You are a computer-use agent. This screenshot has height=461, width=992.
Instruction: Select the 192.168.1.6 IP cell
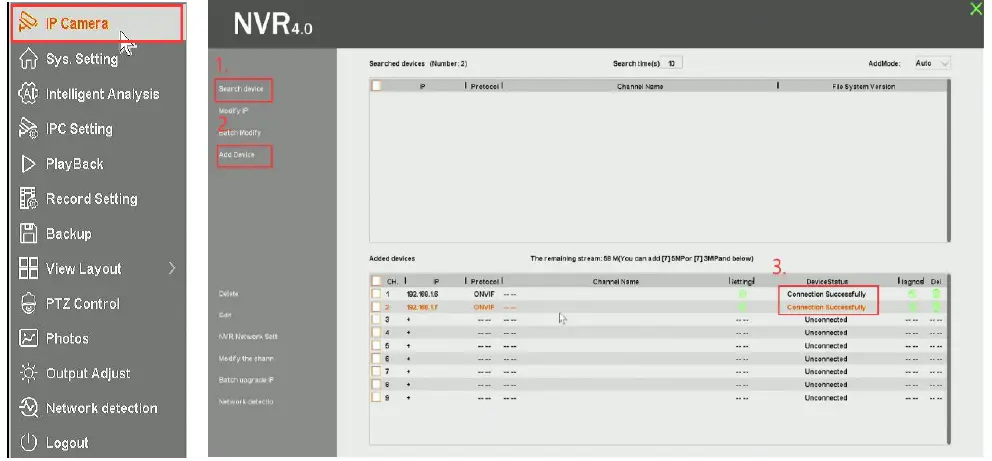[423, 294]
